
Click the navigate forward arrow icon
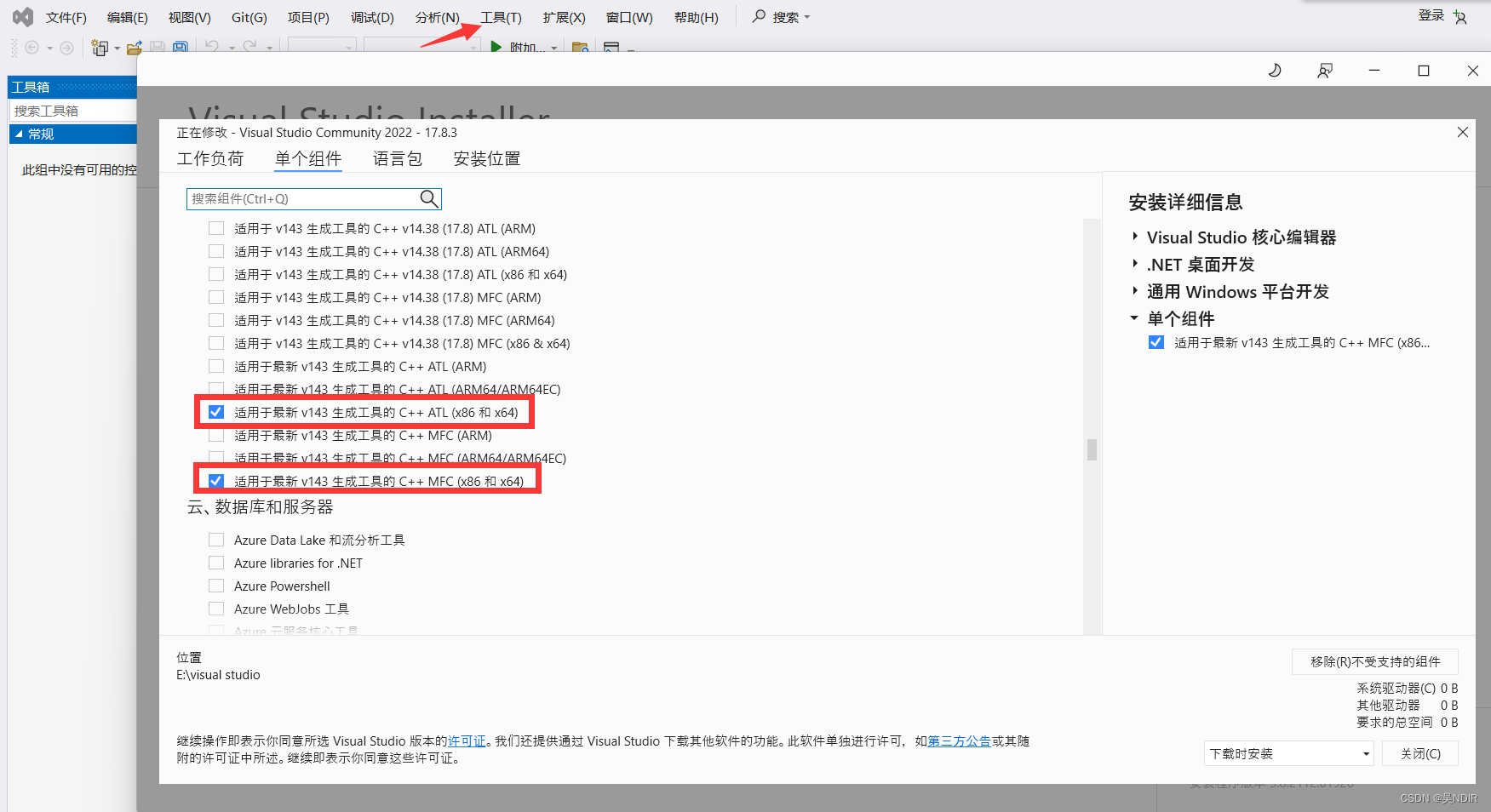click(66, 48)
